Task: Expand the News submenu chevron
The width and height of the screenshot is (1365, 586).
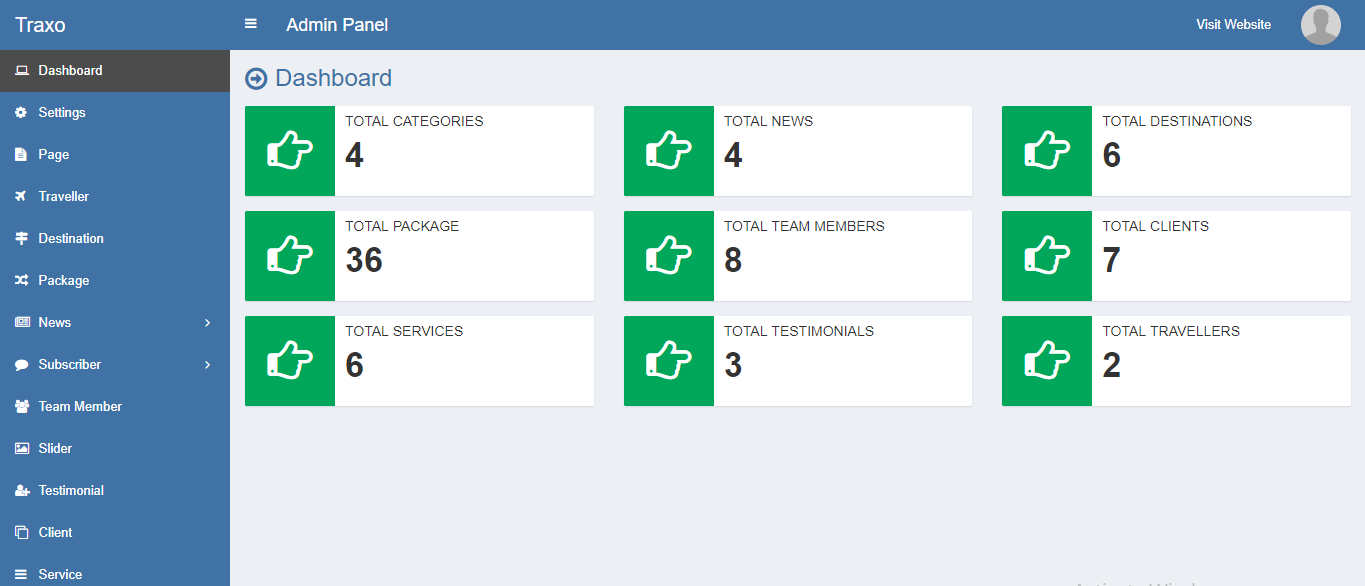Action: pos(207,323)
